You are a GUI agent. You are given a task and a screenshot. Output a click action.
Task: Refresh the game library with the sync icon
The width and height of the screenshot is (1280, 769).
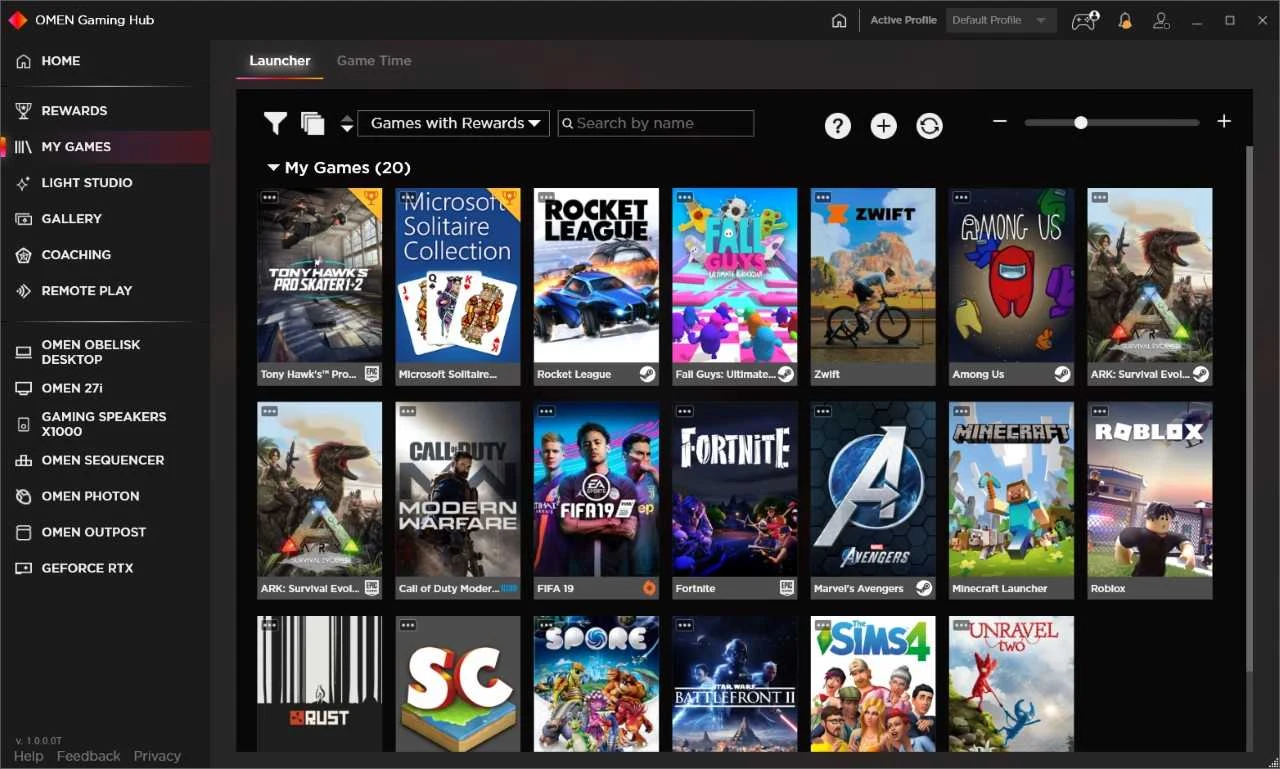point(930,126)
